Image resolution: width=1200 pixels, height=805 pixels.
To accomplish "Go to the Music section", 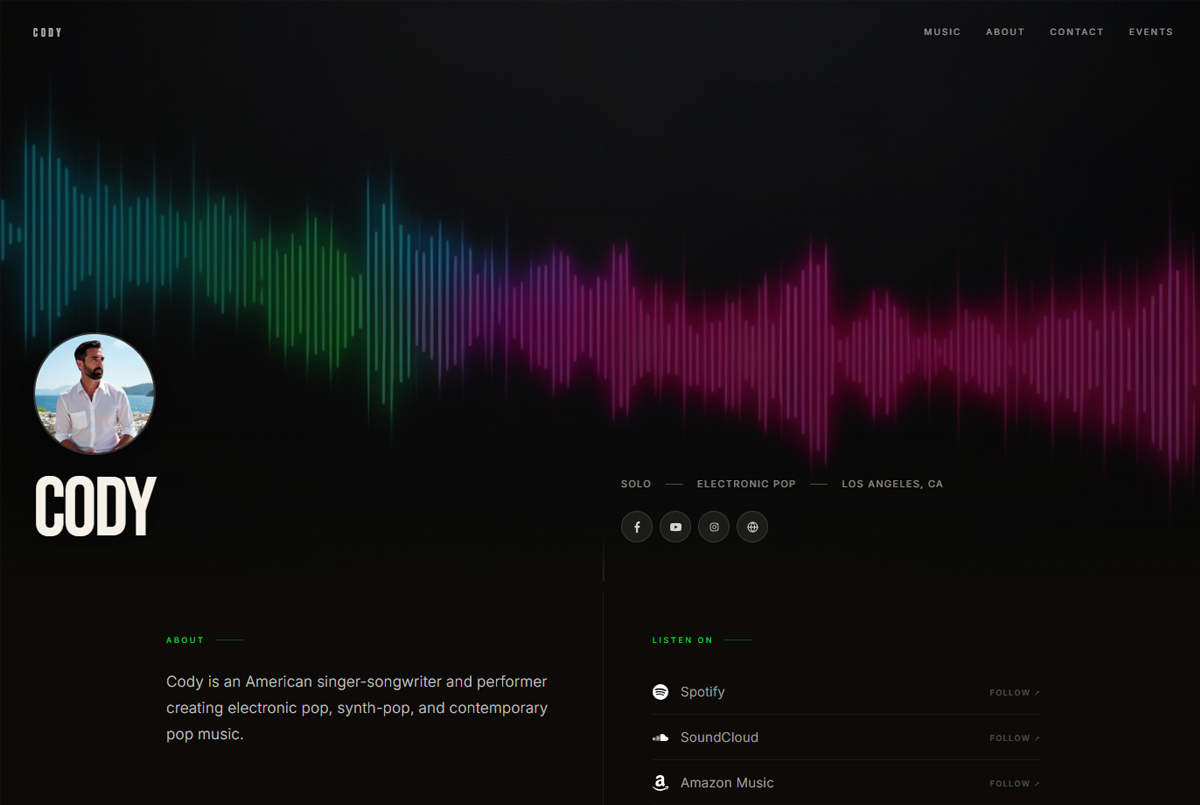I will tap(942, 32).
